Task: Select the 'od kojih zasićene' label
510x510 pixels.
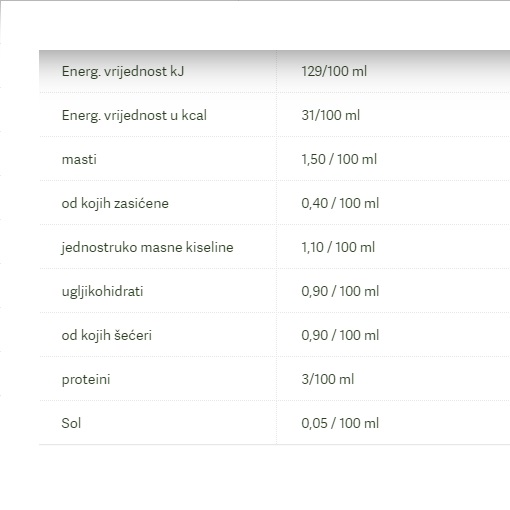Action: pos(115,203)
